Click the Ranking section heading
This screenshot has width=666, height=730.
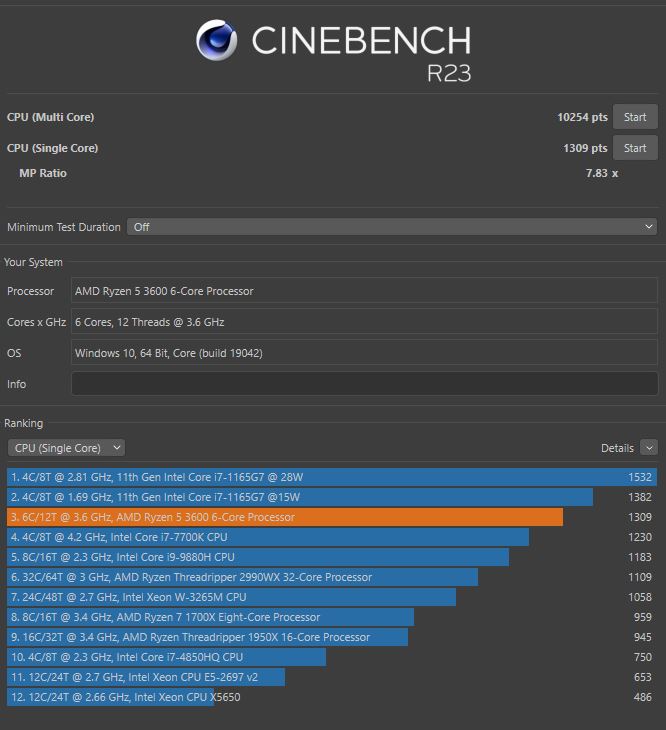click(x=23, y=423)
